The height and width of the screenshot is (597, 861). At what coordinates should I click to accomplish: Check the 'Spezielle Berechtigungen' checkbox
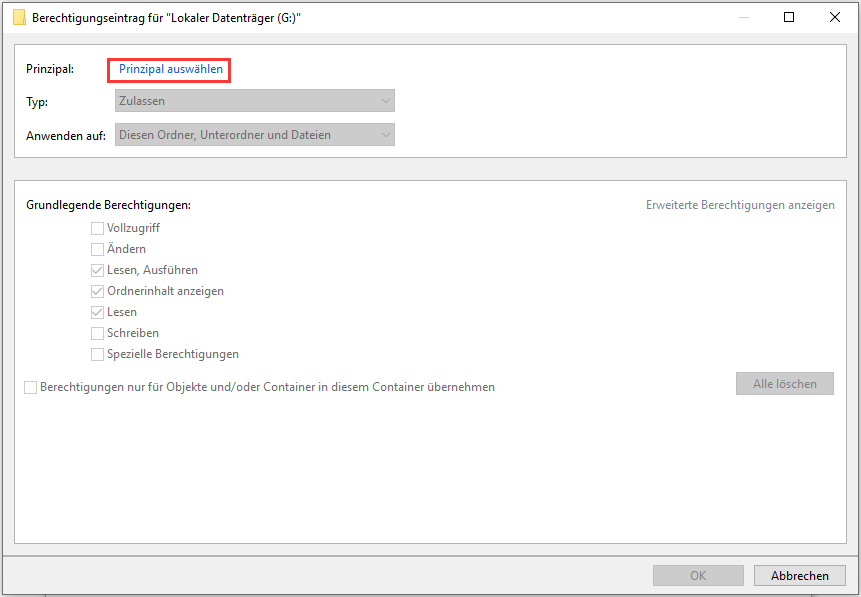pos(97,354)
